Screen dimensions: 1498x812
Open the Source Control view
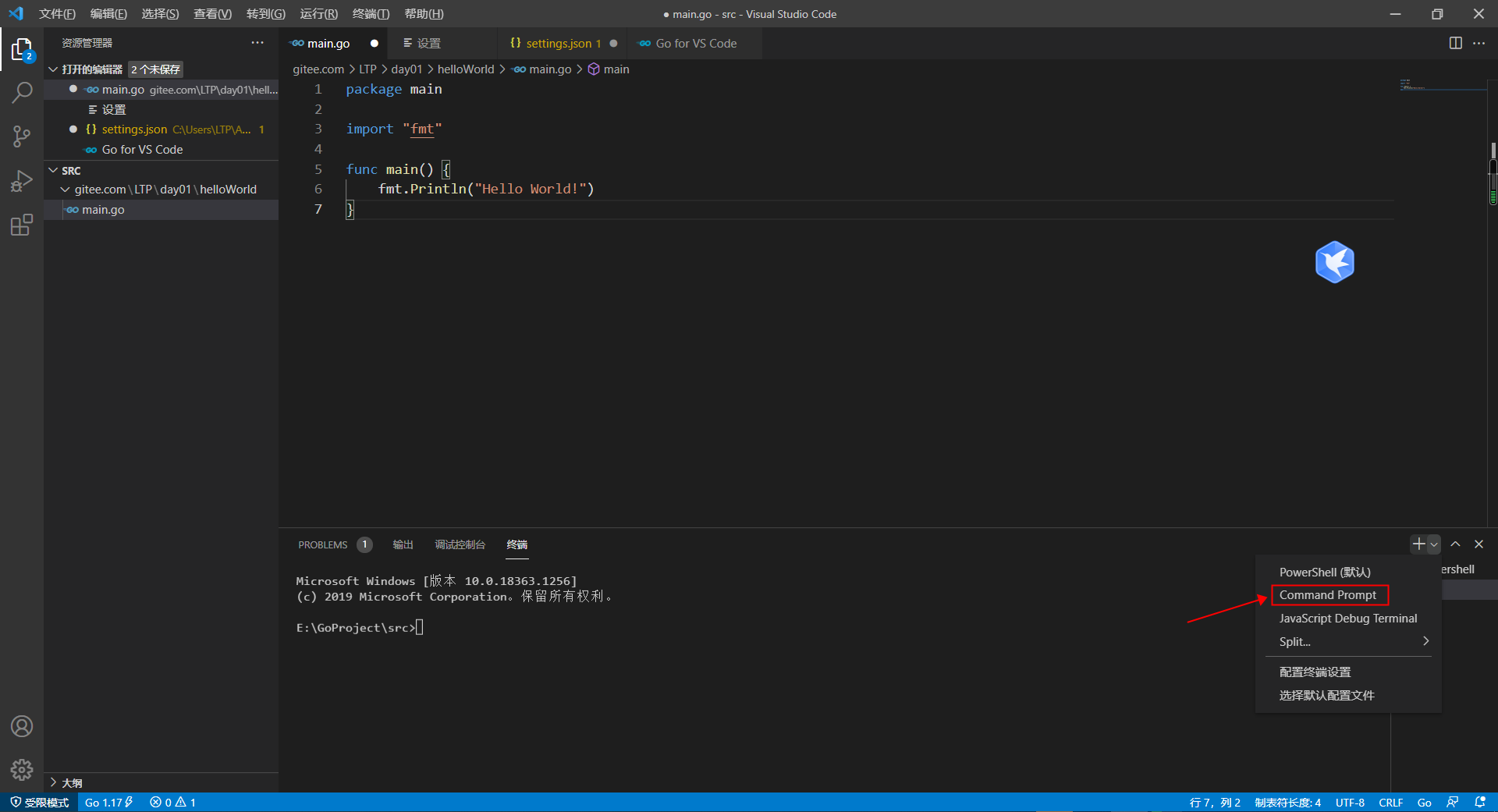coord(22,137)
